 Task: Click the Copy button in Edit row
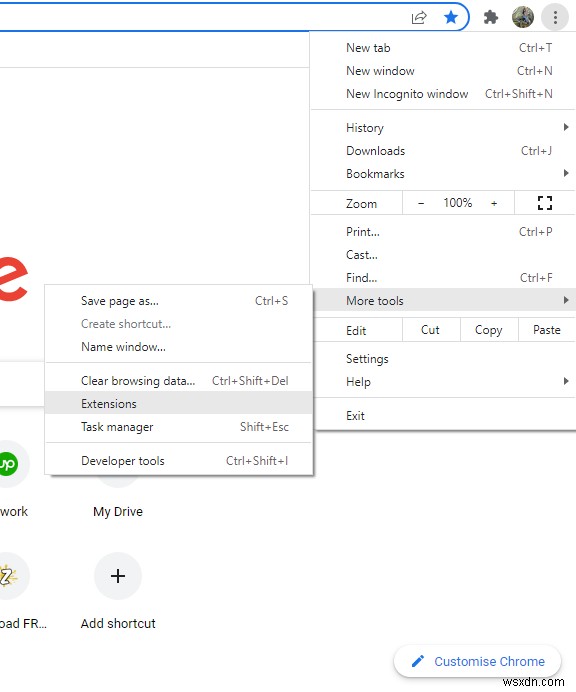point(489,330)
